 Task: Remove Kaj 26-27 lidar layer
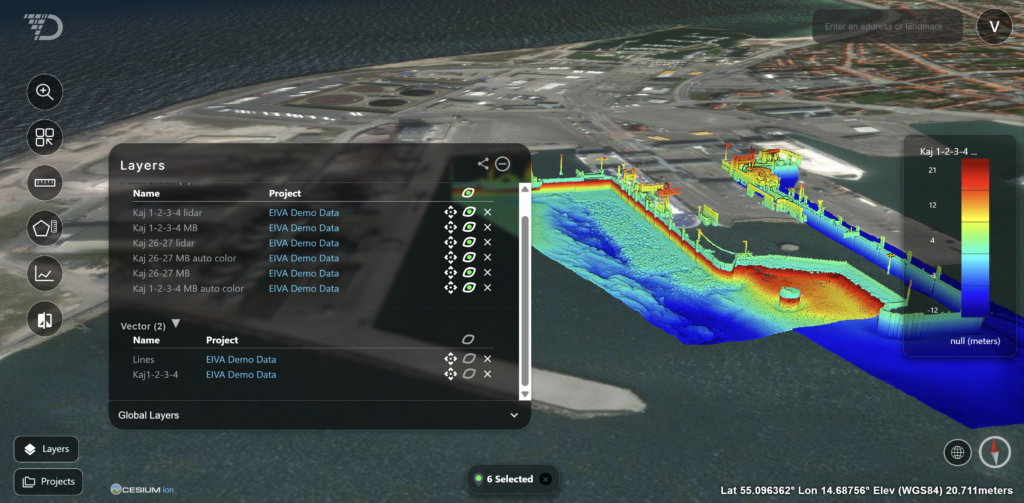(x=487, y=242)
